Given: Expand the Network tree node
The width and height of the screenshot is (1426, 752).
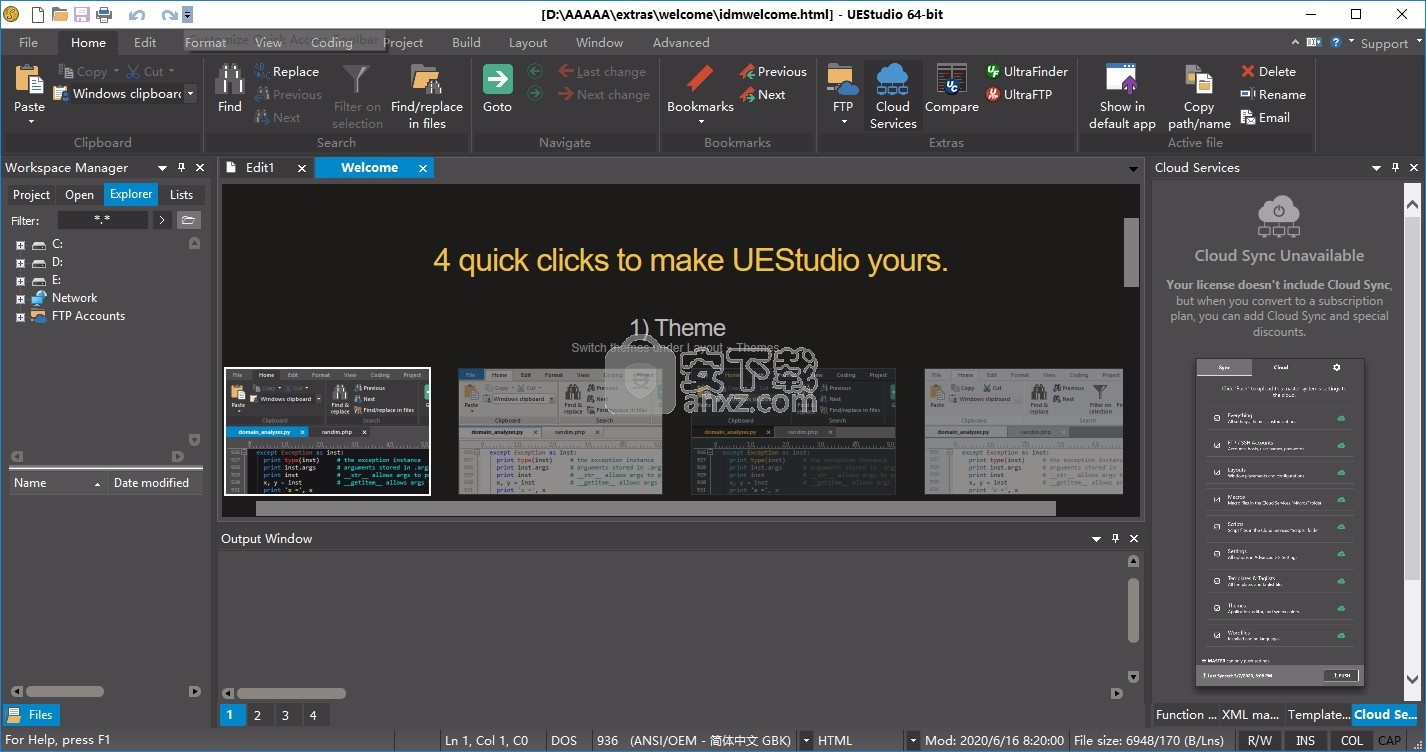Looking at the screenshot, I should (x=20, y=299).
